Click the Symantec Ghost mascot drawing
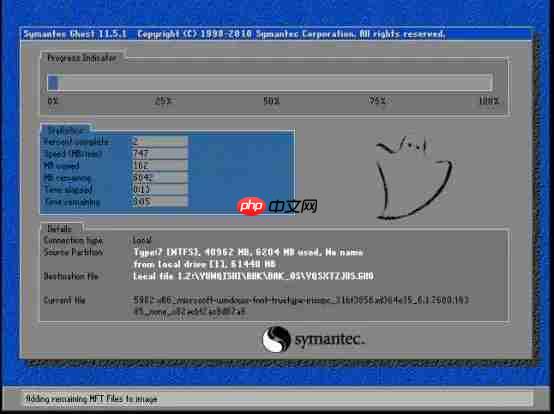Image resolution: width=554 pixels, height=414 pixels. (414, 178)
